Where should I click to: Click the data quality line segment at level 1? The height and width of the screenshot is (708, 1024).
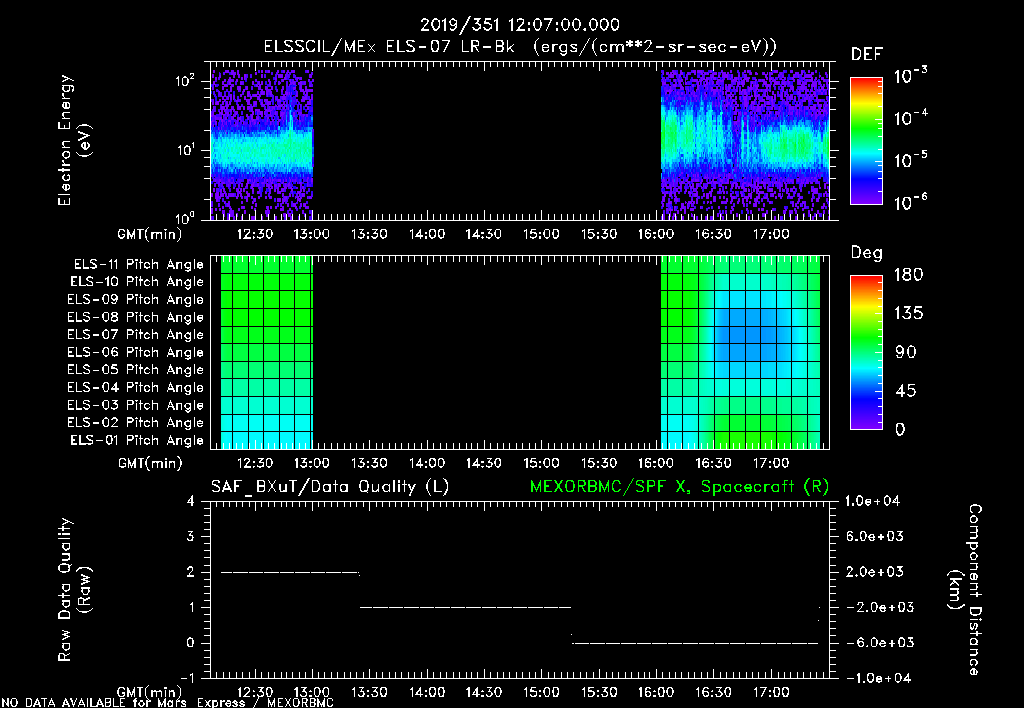466,607
